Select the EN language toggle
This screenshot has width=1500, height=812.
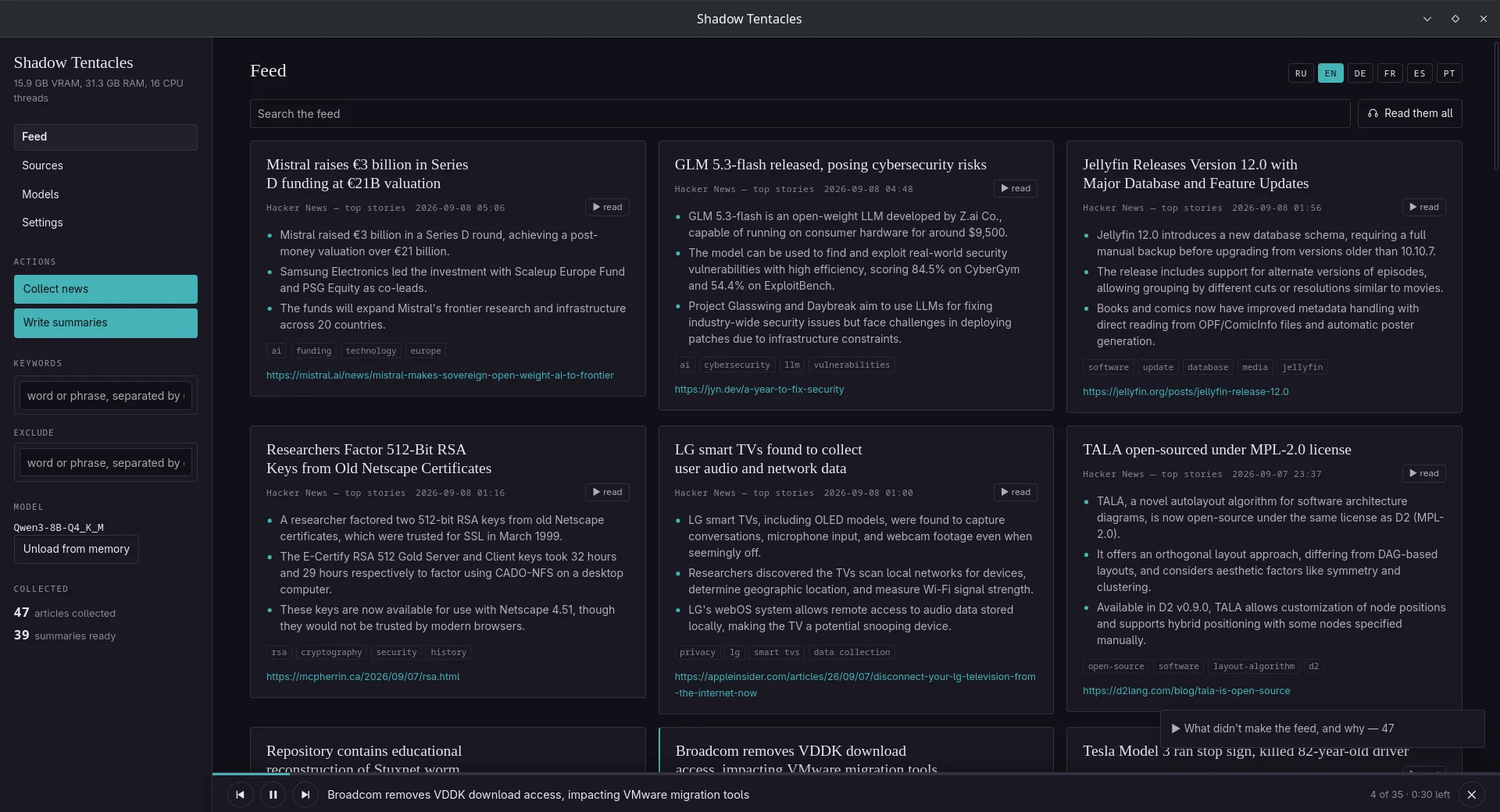(1330, 73)
